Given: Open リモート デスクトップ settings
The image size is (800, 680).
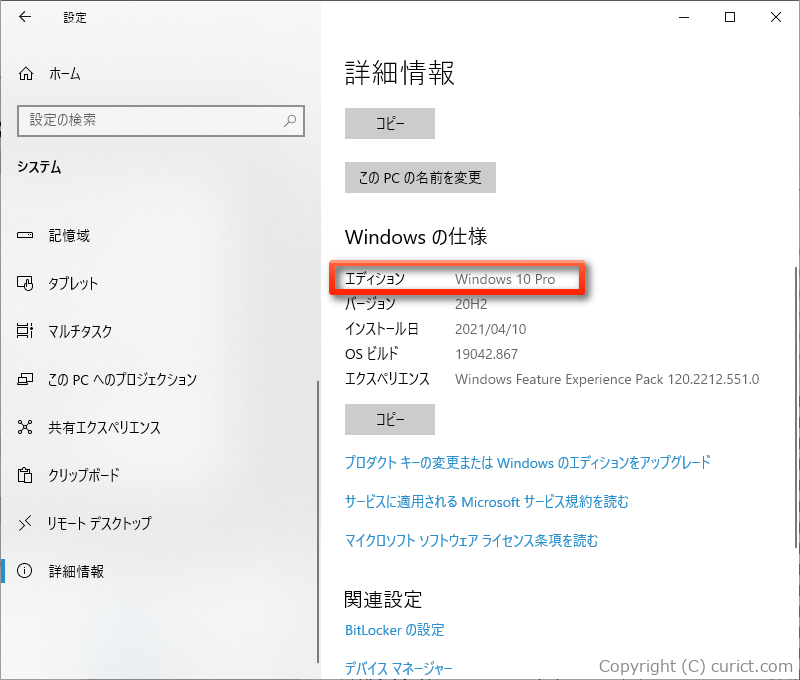Looking at the screenshot, I should (100, 523).
